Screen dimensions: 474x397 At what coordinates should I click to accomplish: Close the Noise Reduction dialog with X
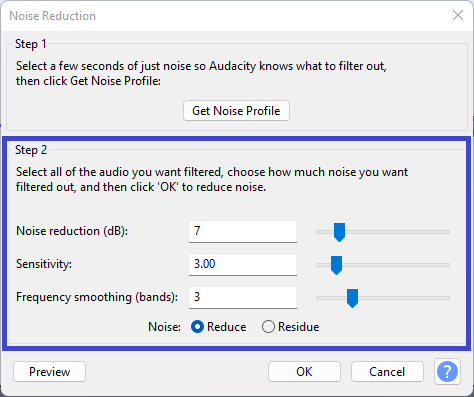[458, 15]
